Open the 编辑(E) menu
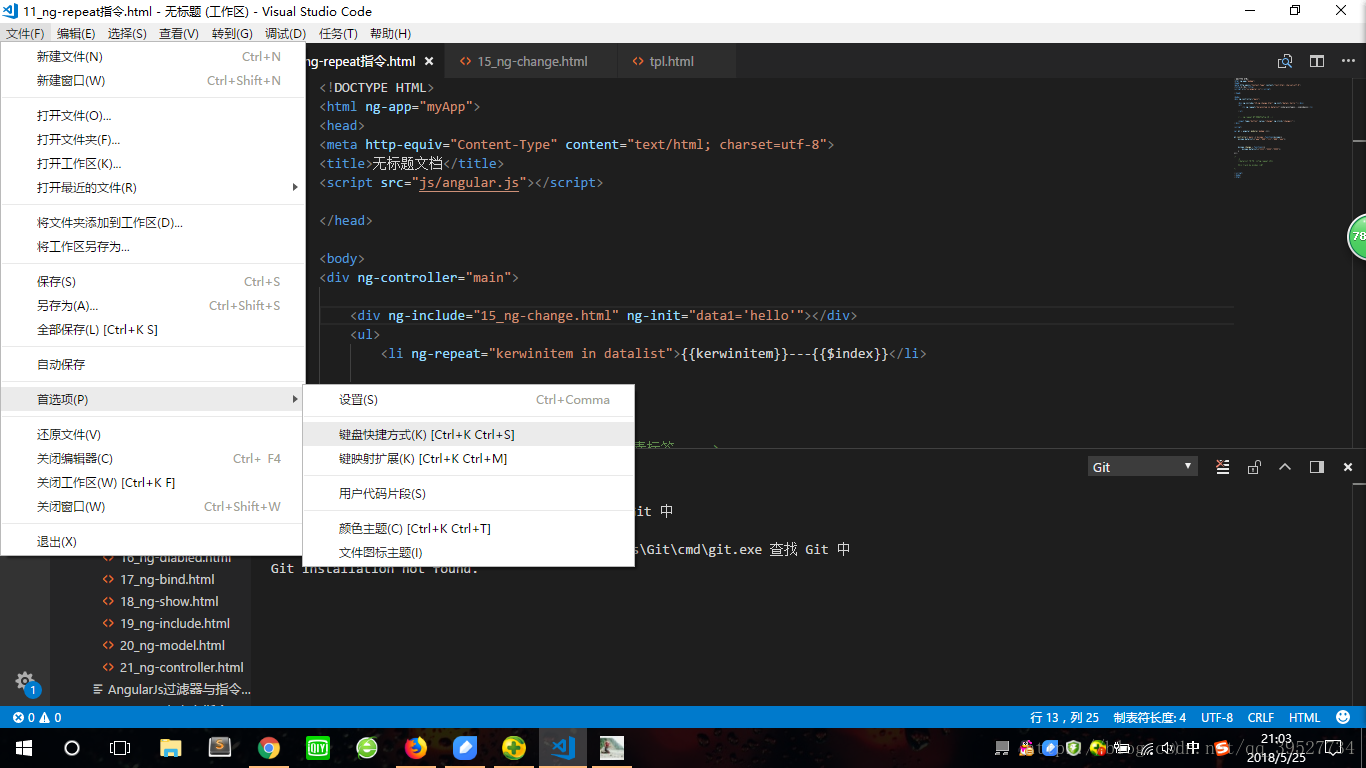This screenshot has width=1366, height=768. (76, 33)
